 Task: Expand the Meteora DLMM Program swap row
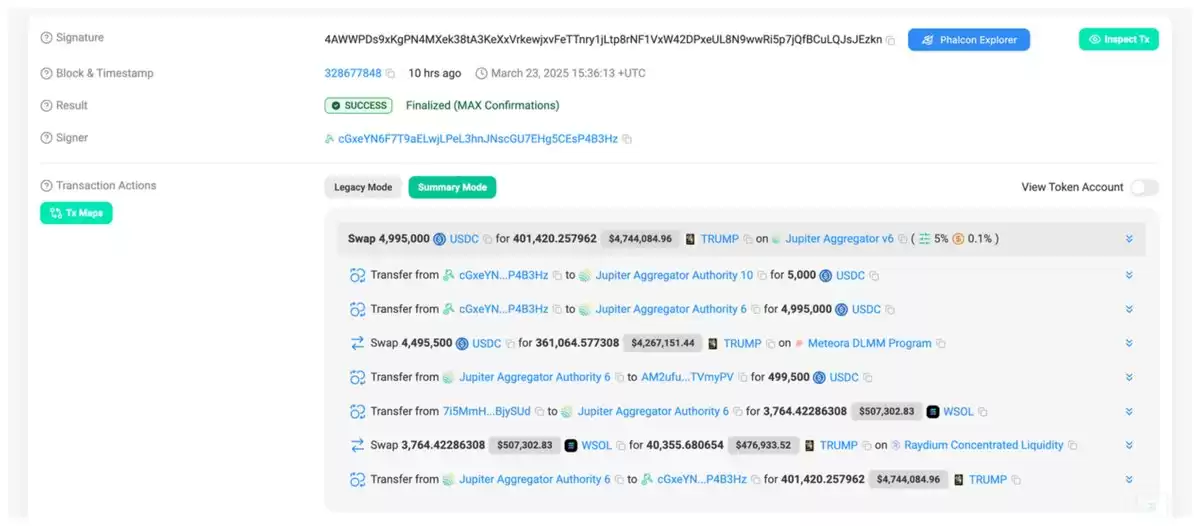1129,343
